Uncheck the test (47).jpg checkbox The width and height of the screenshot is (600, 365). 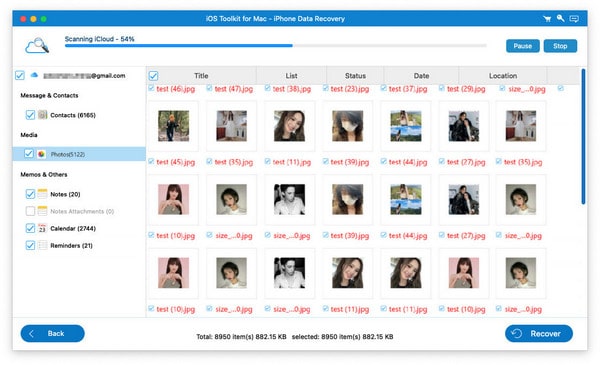click(x=209, y=88)
